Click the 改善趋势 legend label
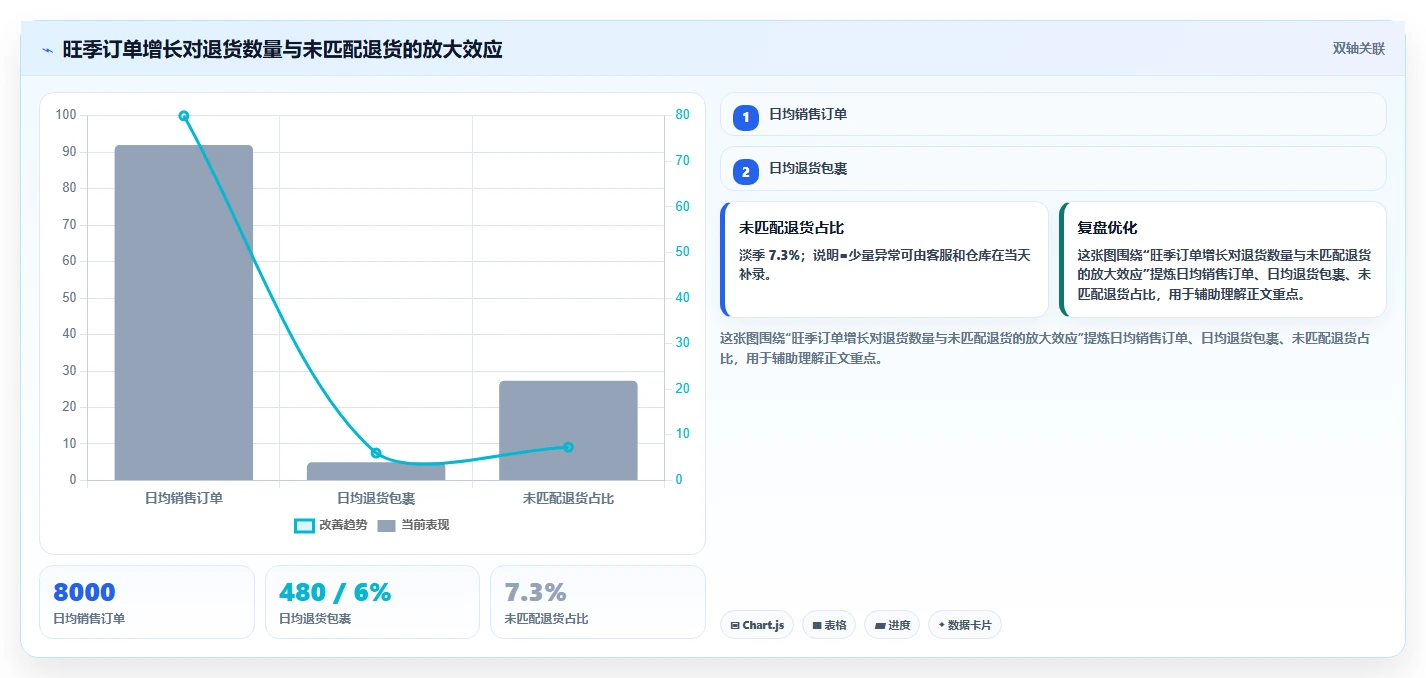This screenshot has width=1426, height=678. click(343, 525)
